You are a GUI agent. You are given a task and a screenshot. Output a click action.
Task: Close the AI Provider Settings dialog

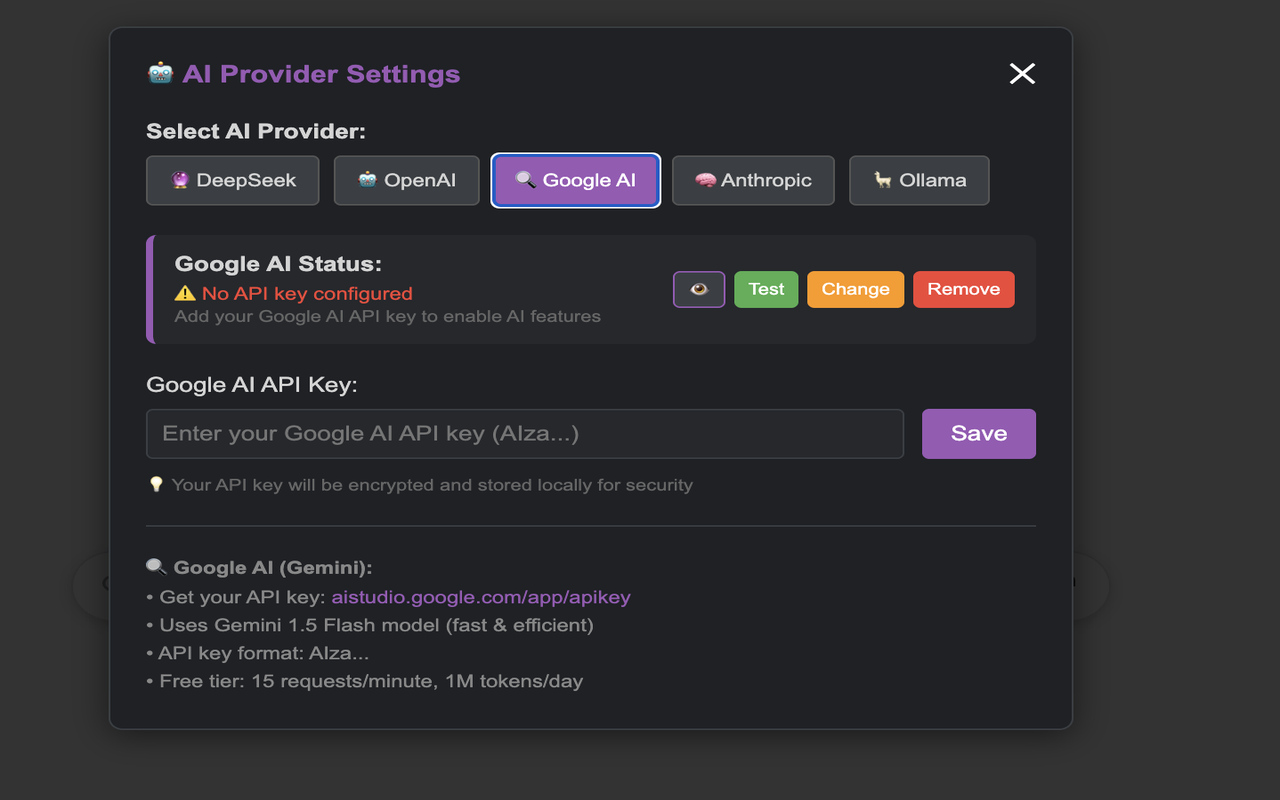tap(1022, 73)
